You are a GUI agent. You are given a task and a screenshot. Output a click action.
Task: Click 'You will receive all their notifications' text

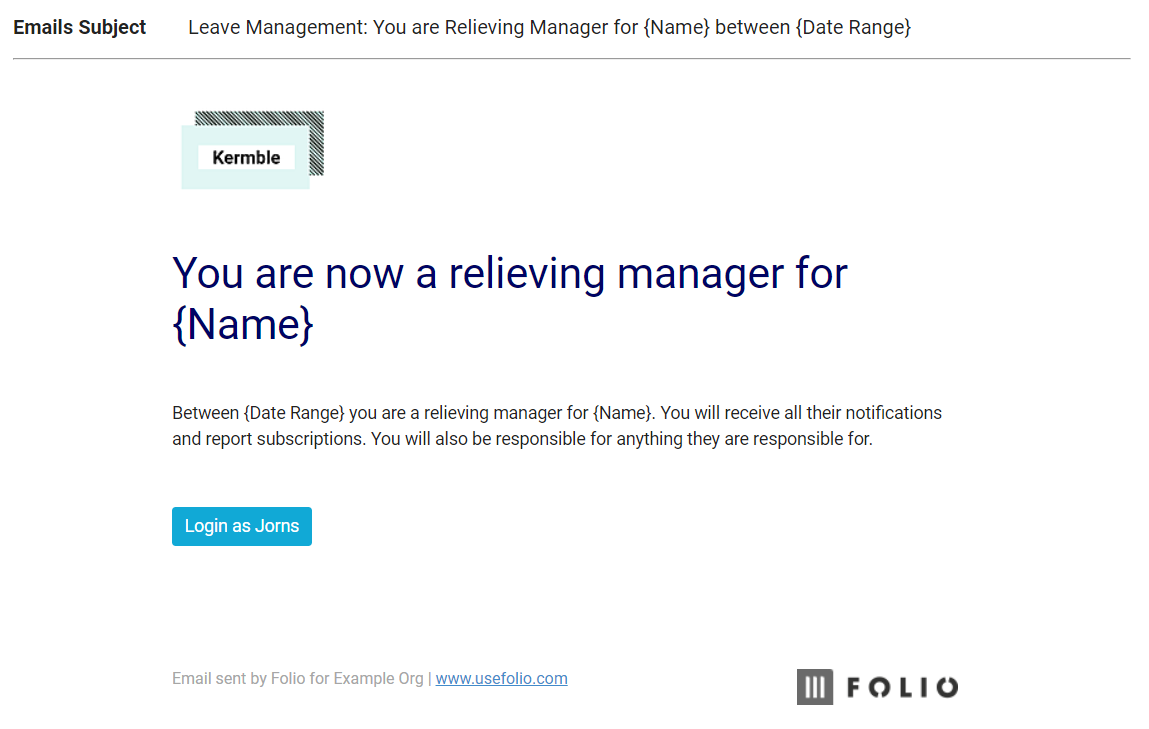pos(801,413)
